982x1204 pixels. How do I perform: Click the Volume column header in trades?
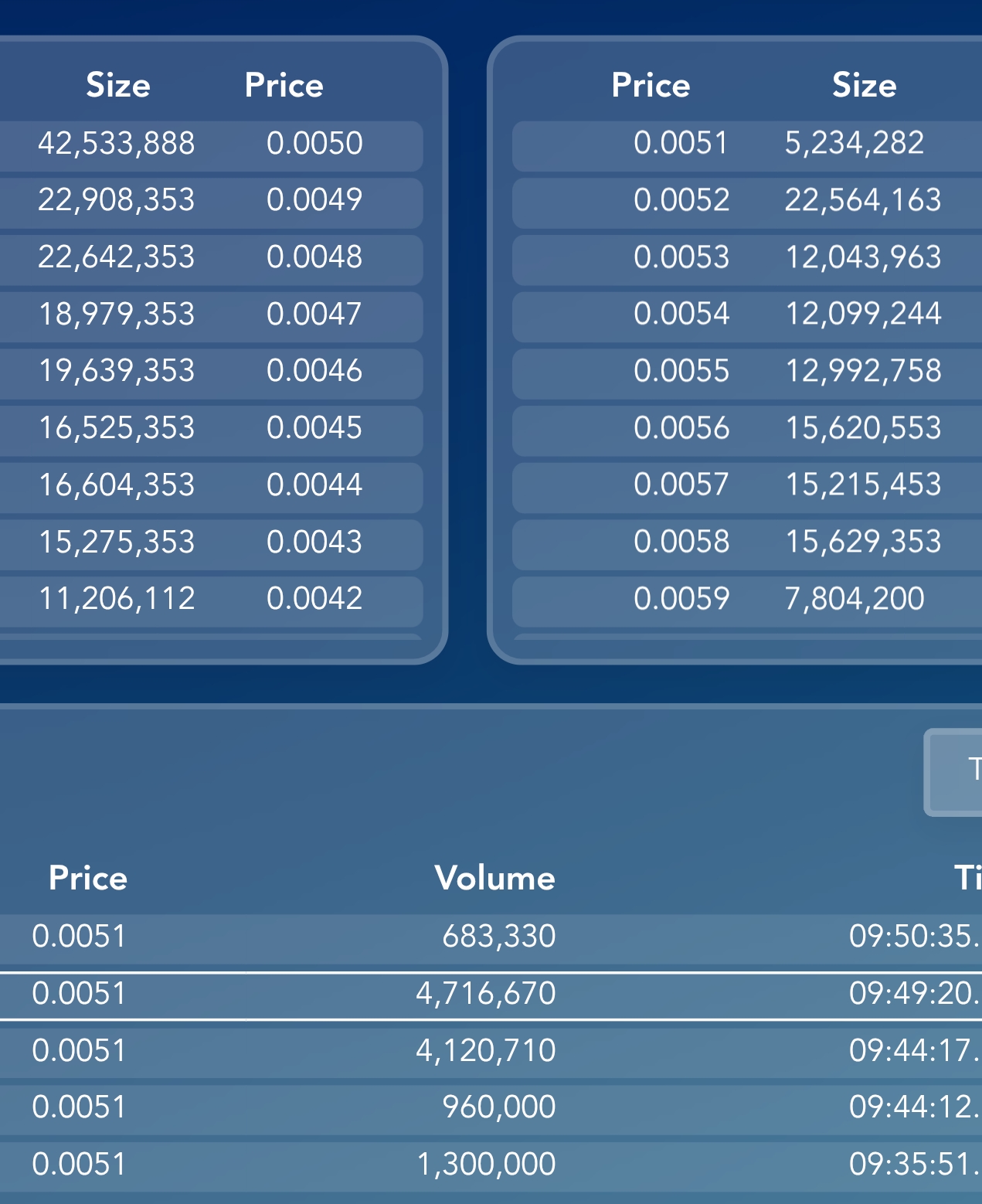pyautogui.click(x=494, y=878)
